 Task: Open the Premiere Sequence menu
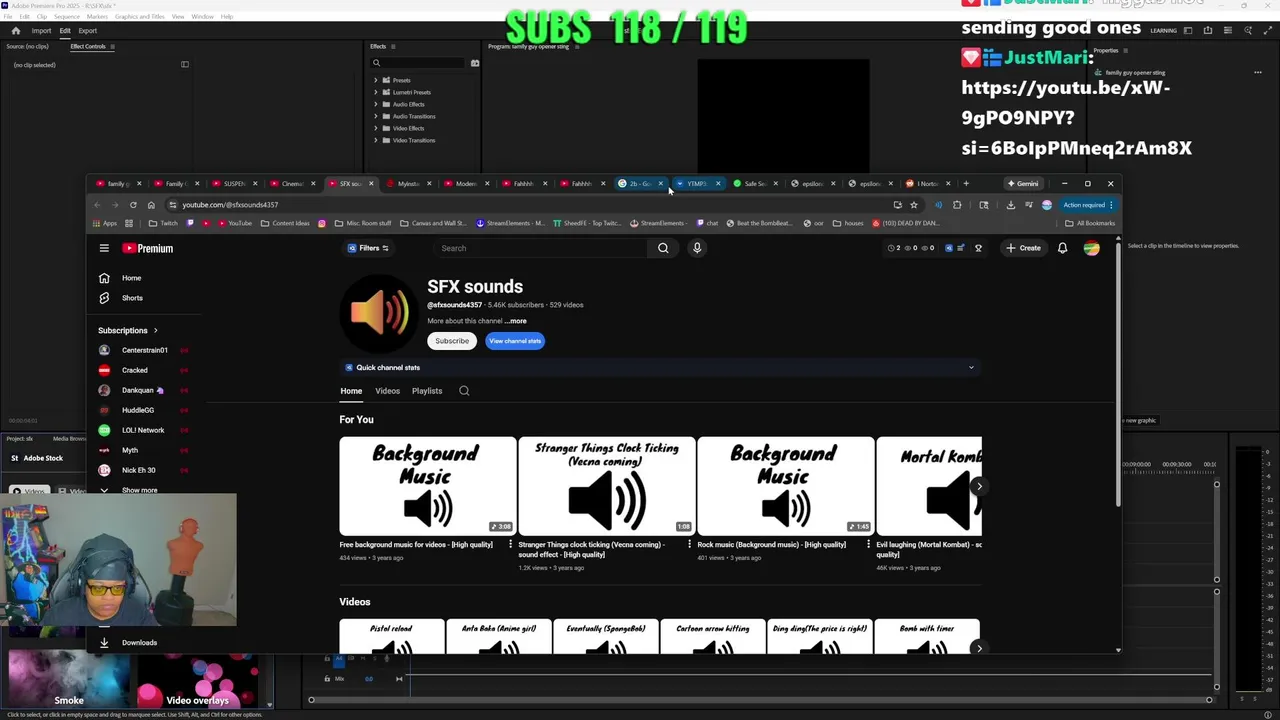click(x=66, y=17)
